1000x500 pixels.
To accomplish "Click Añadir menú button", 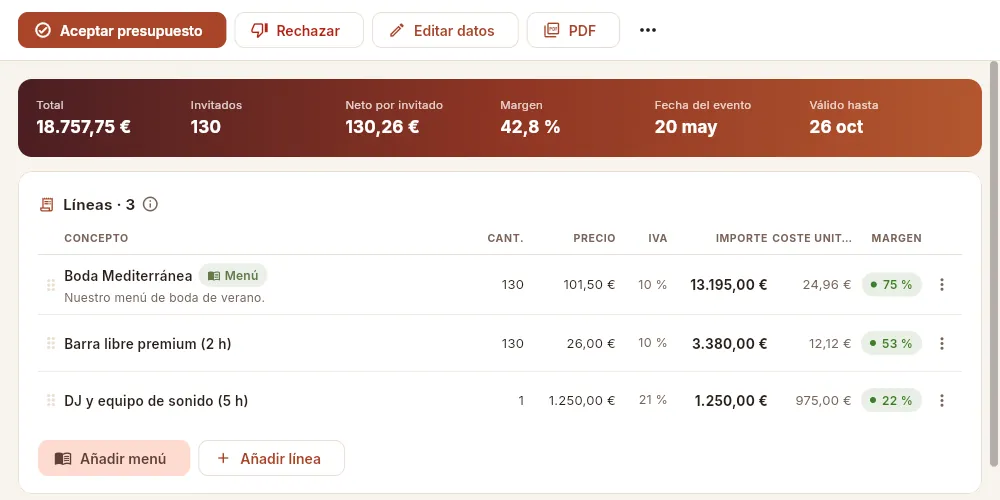I will tap(114, 459).
